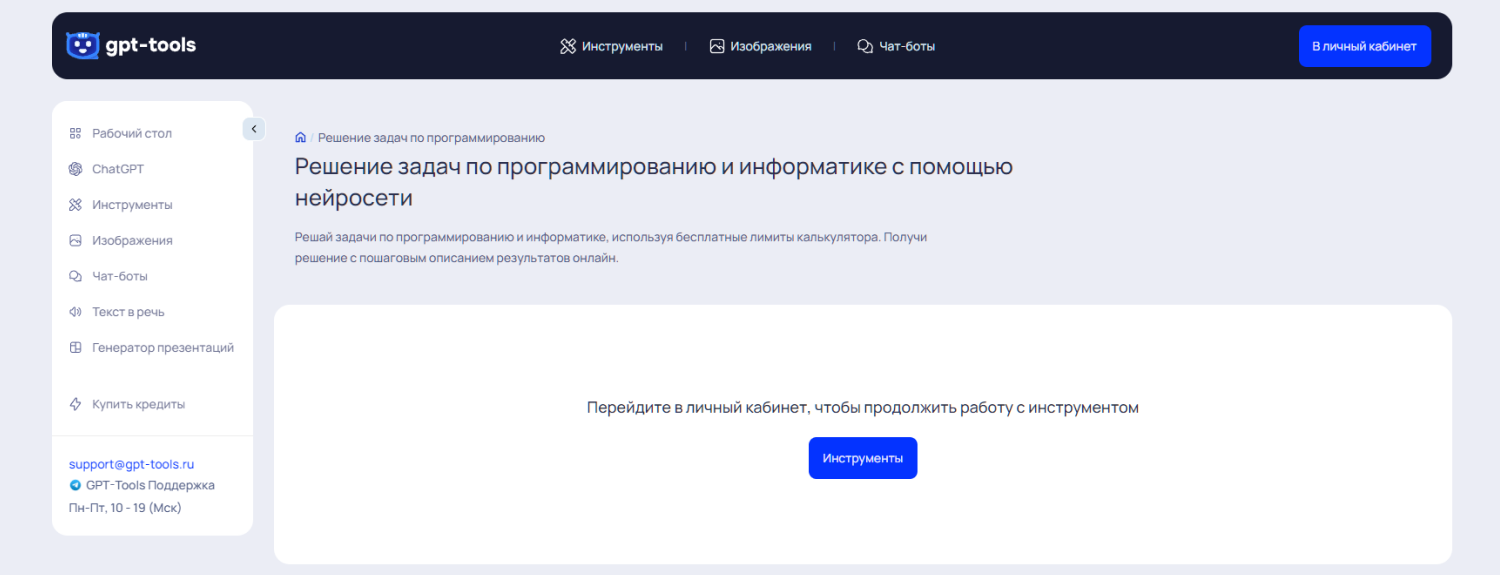Click the support@gpt-tools.ru email link
The height and width of the screenshot is (575, 1500).
131,464
